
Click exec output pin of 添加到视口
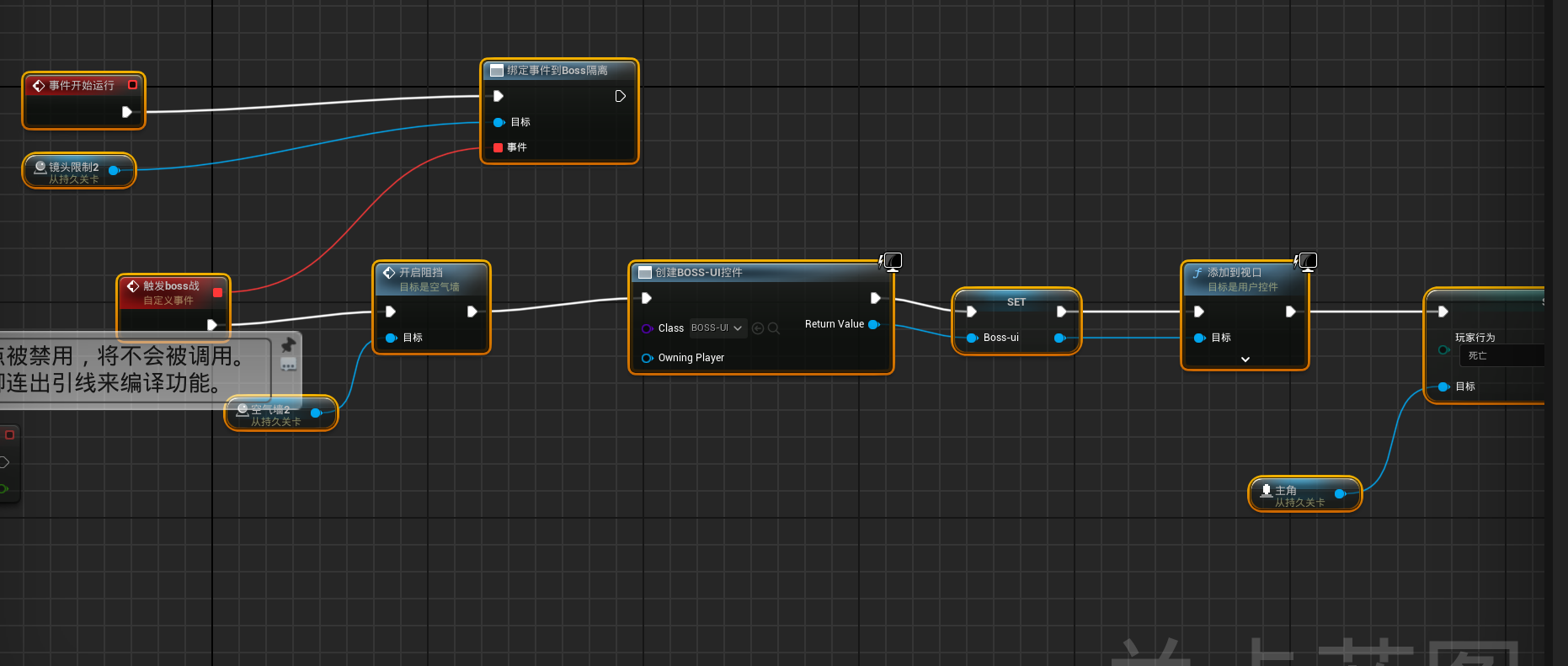pos(1290,312)
